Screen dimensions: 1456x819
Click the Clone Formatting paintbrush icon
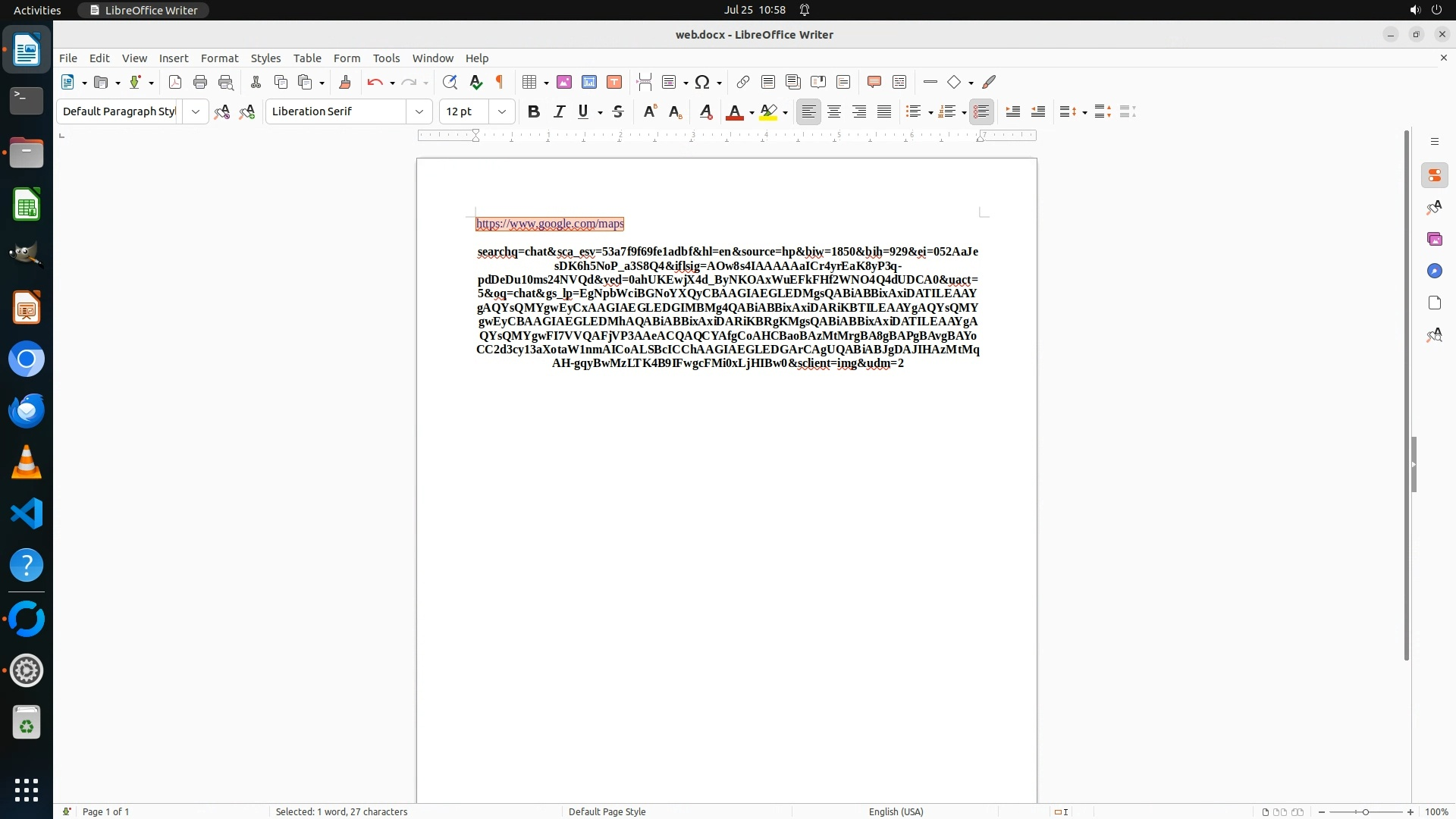pos(345,82)
